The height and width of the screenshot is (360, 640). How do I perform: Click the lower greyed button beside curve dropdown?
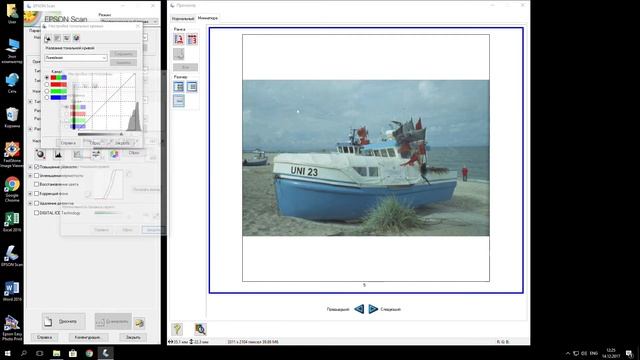coord(123,62)
